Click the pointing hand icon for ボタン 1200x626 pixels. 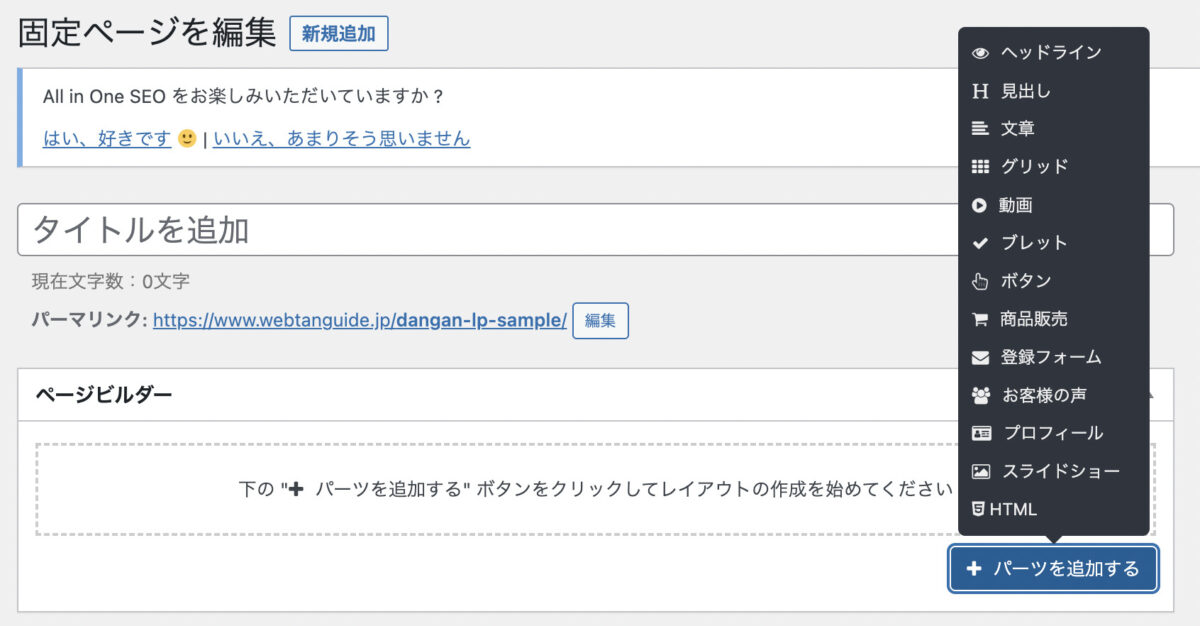click(x=980, y=281)
